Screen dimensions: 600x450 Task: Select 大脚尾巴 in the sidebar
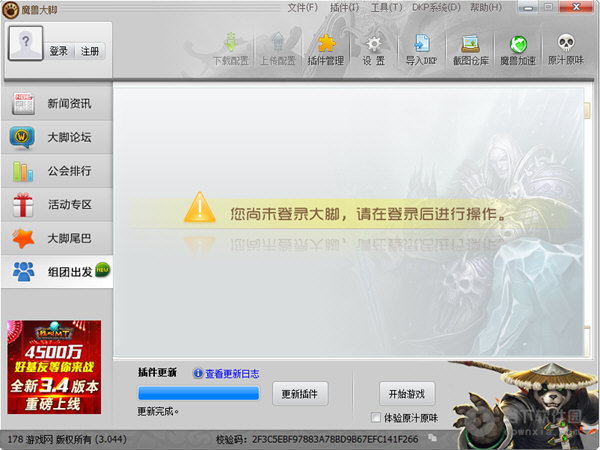click(57, 238)
